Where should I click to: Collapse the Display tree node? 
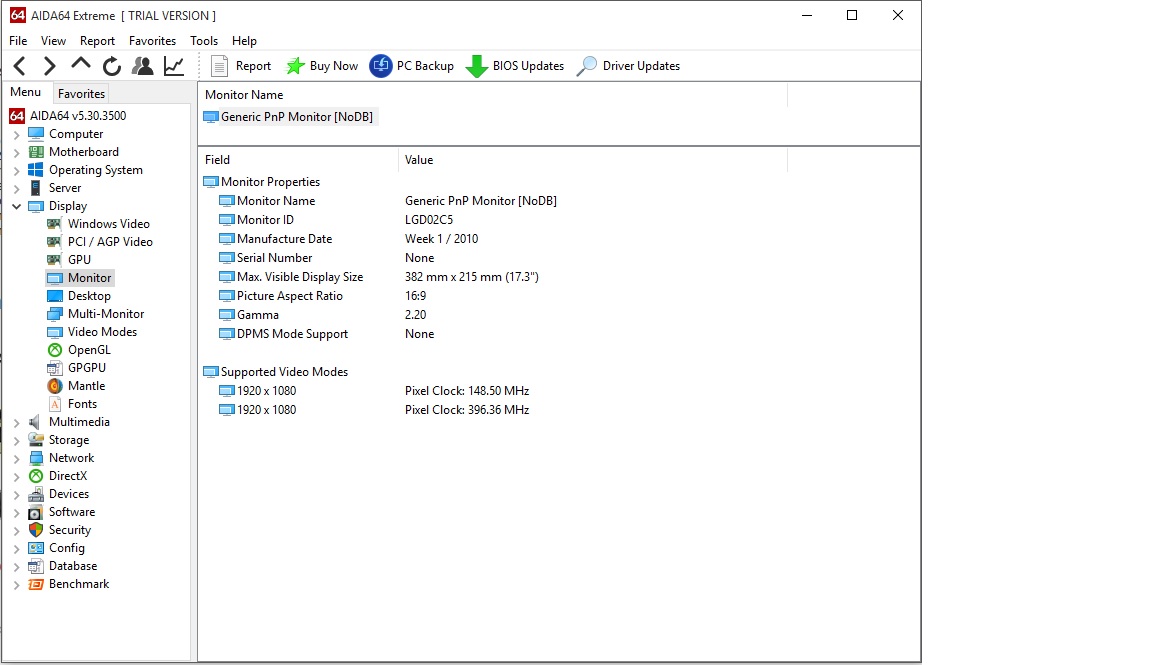pos(17,206)
